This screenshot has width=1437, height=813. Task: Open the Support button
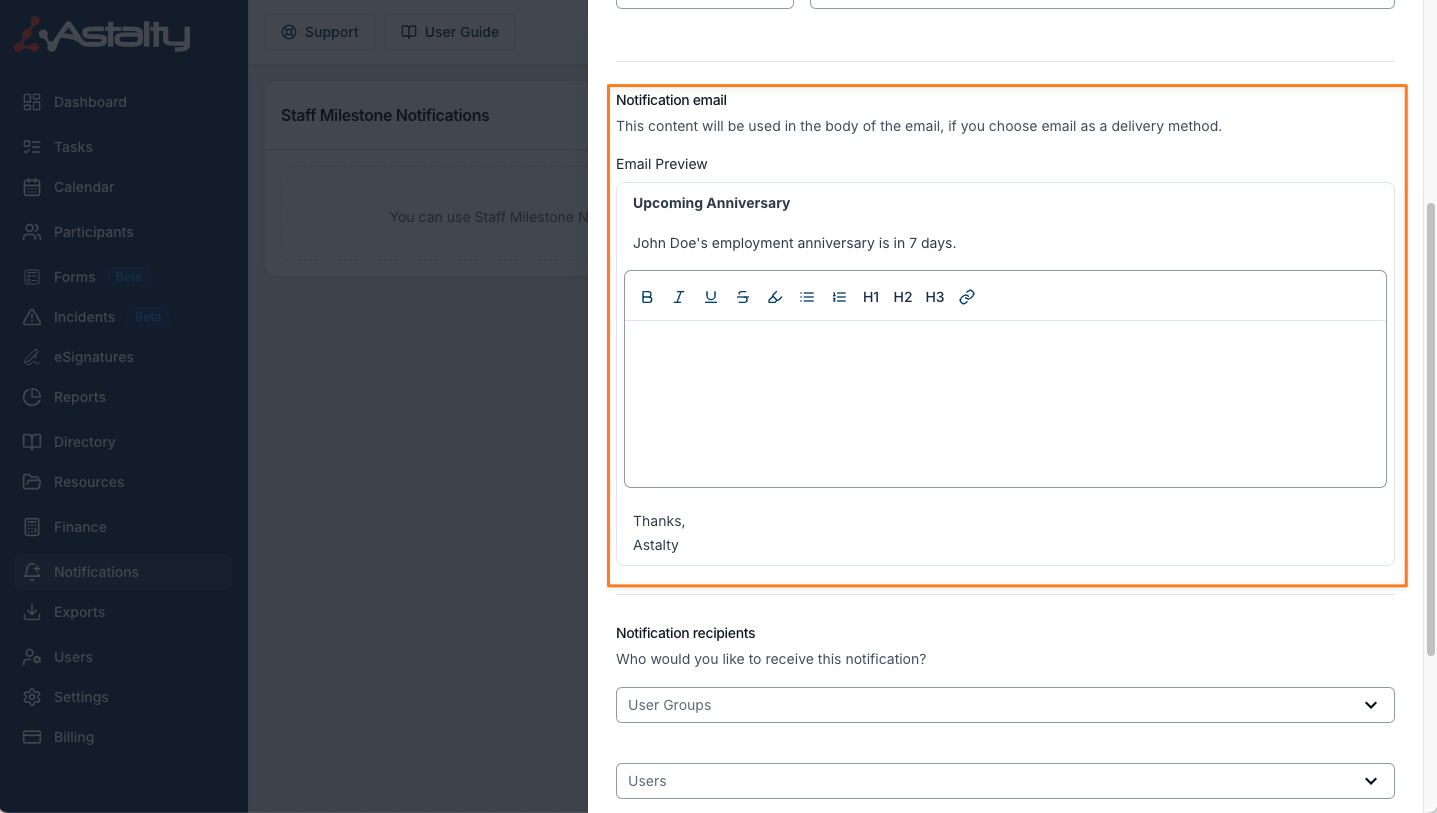pos(320,32)
